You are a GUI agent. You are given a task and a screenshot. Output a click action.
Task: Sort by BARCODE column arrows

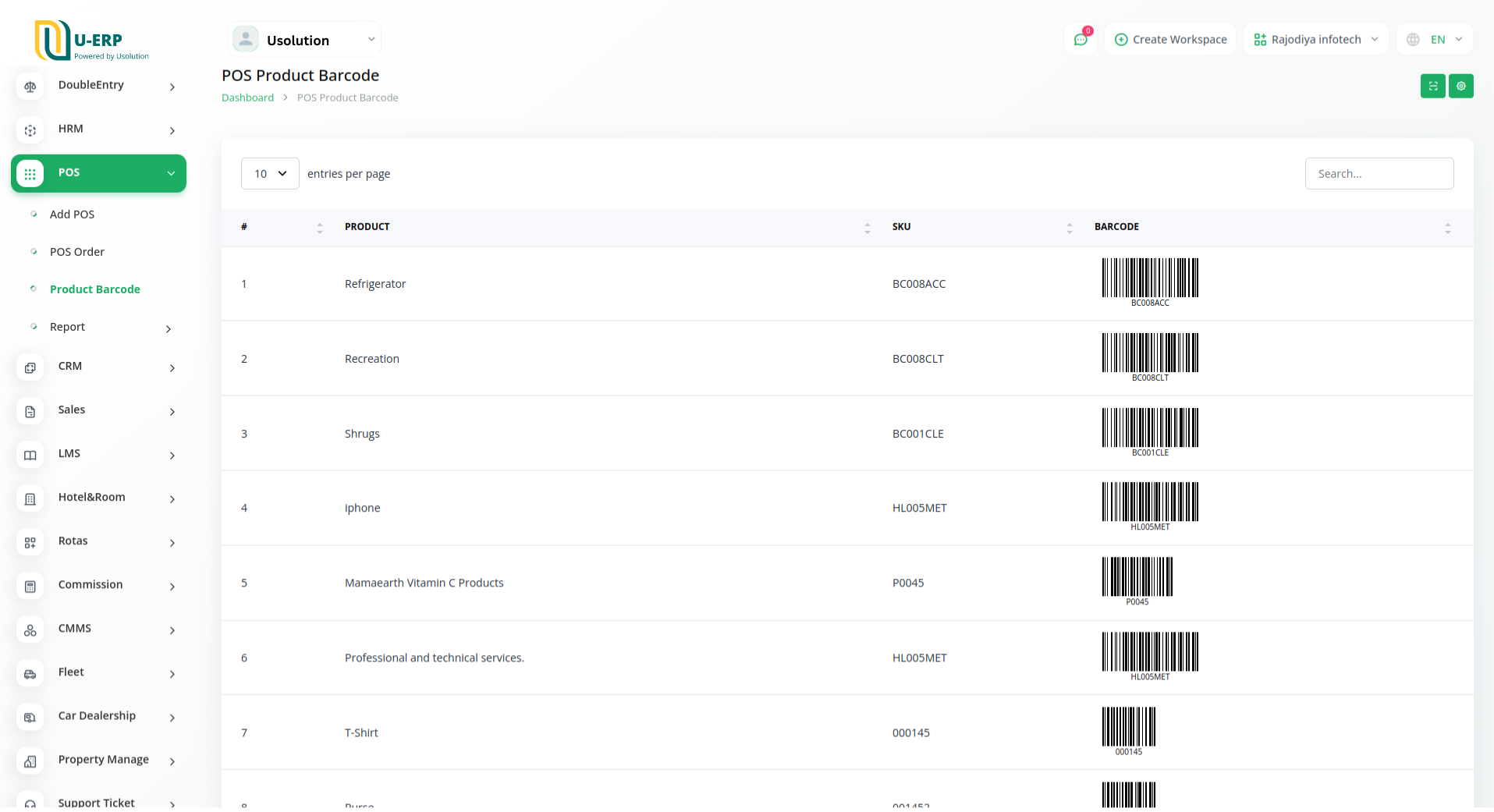point(1448,228)
